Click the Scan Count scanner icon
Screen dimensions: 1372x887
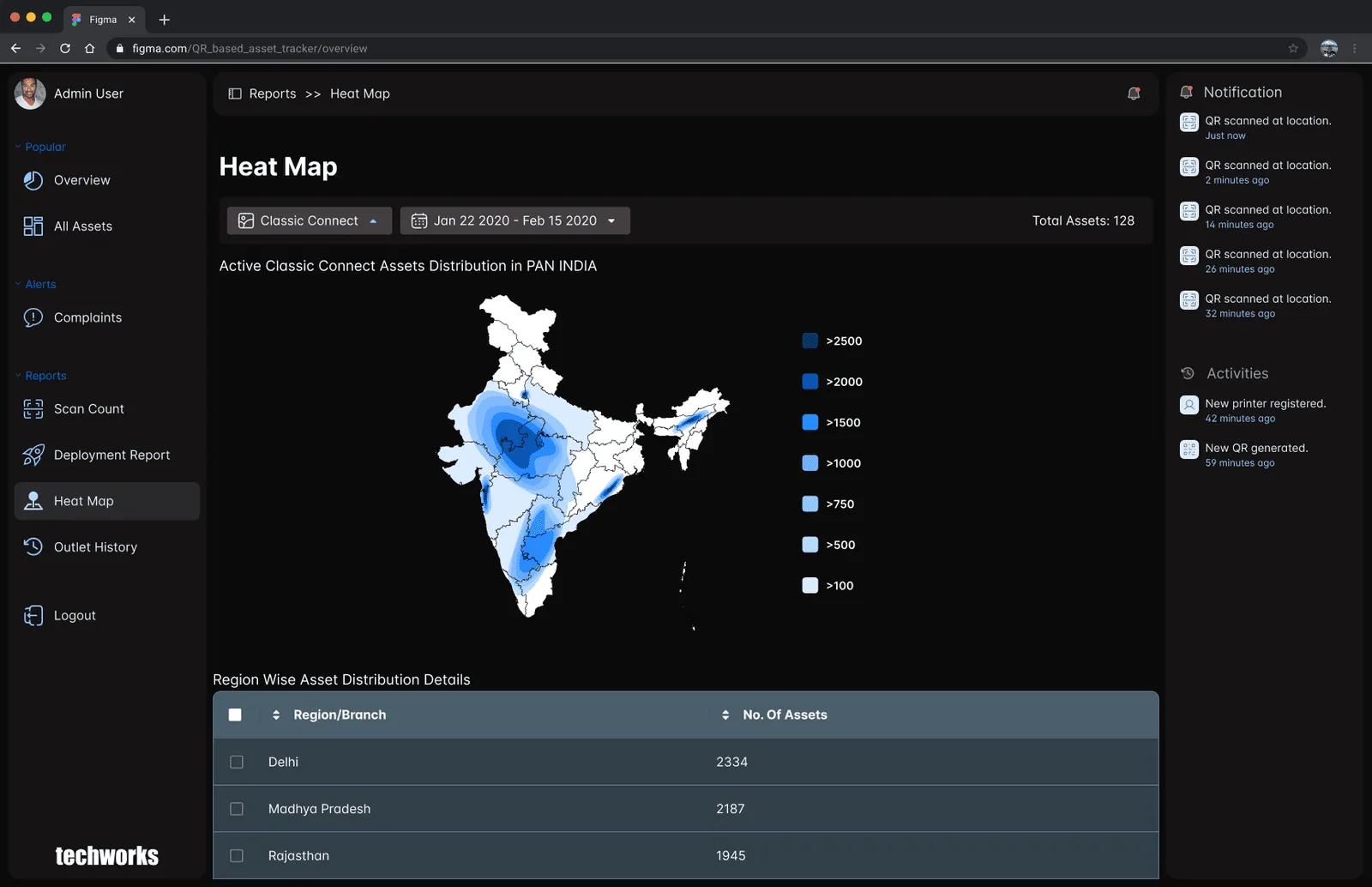pos(33,409)
